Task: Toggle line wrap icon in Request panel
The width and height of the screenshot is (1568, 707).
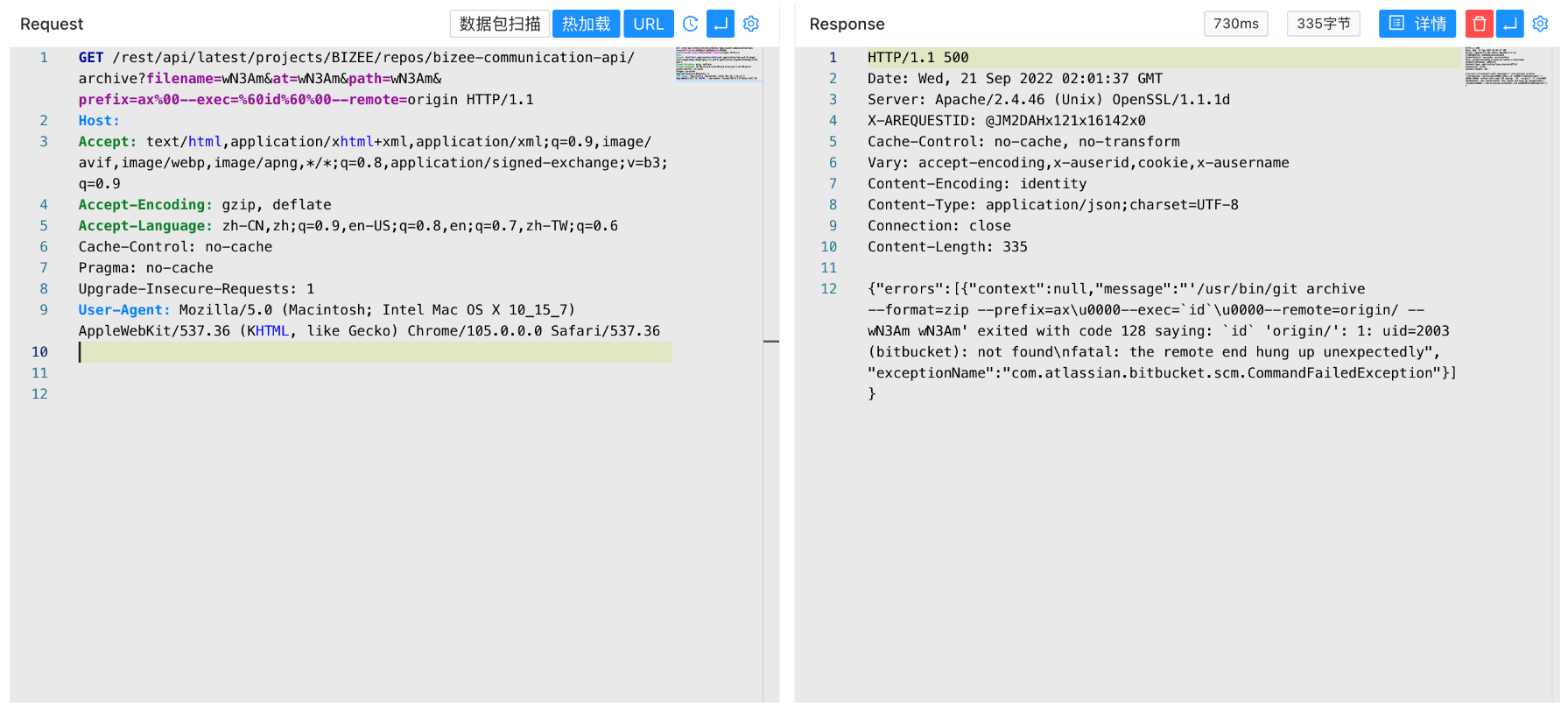Action: tap(721, 24)
